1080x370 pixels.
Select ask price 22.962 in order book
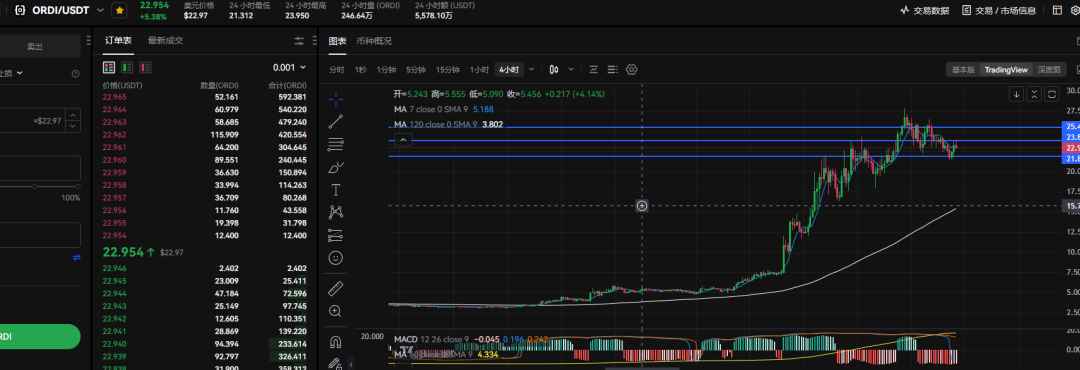114,134
